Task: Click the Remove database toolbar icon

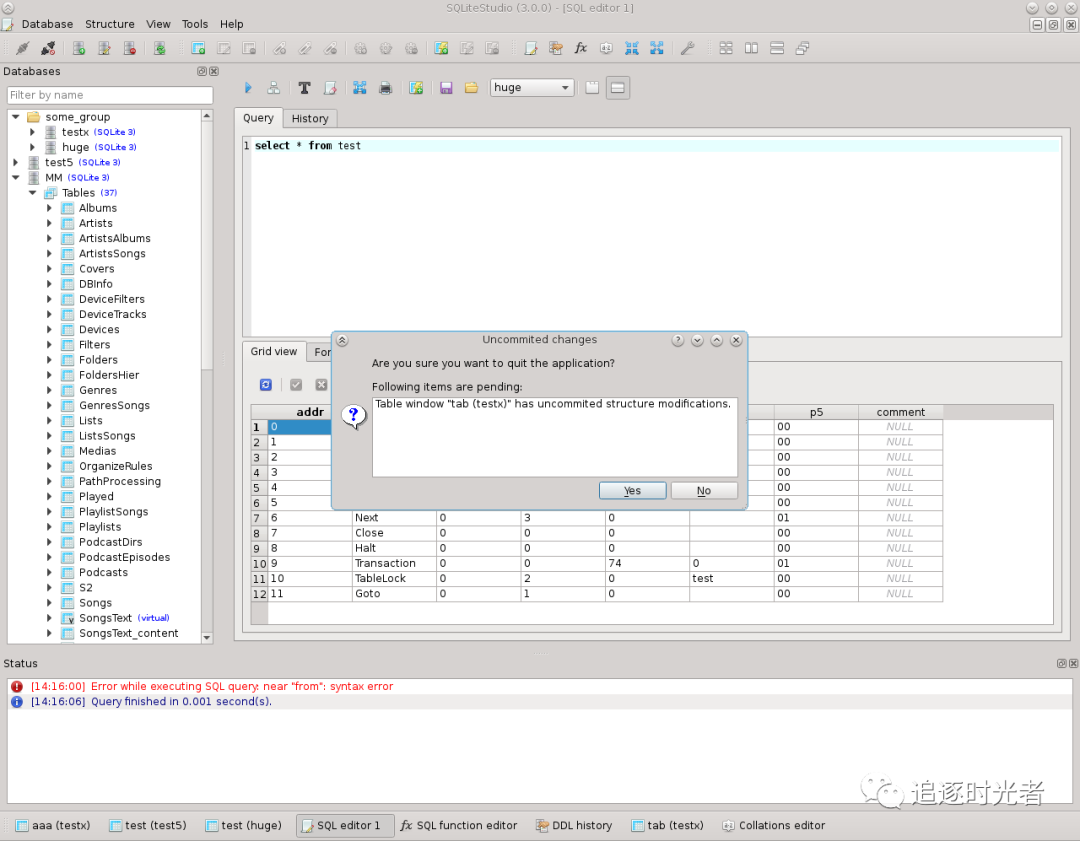Action: pos(129,48)
